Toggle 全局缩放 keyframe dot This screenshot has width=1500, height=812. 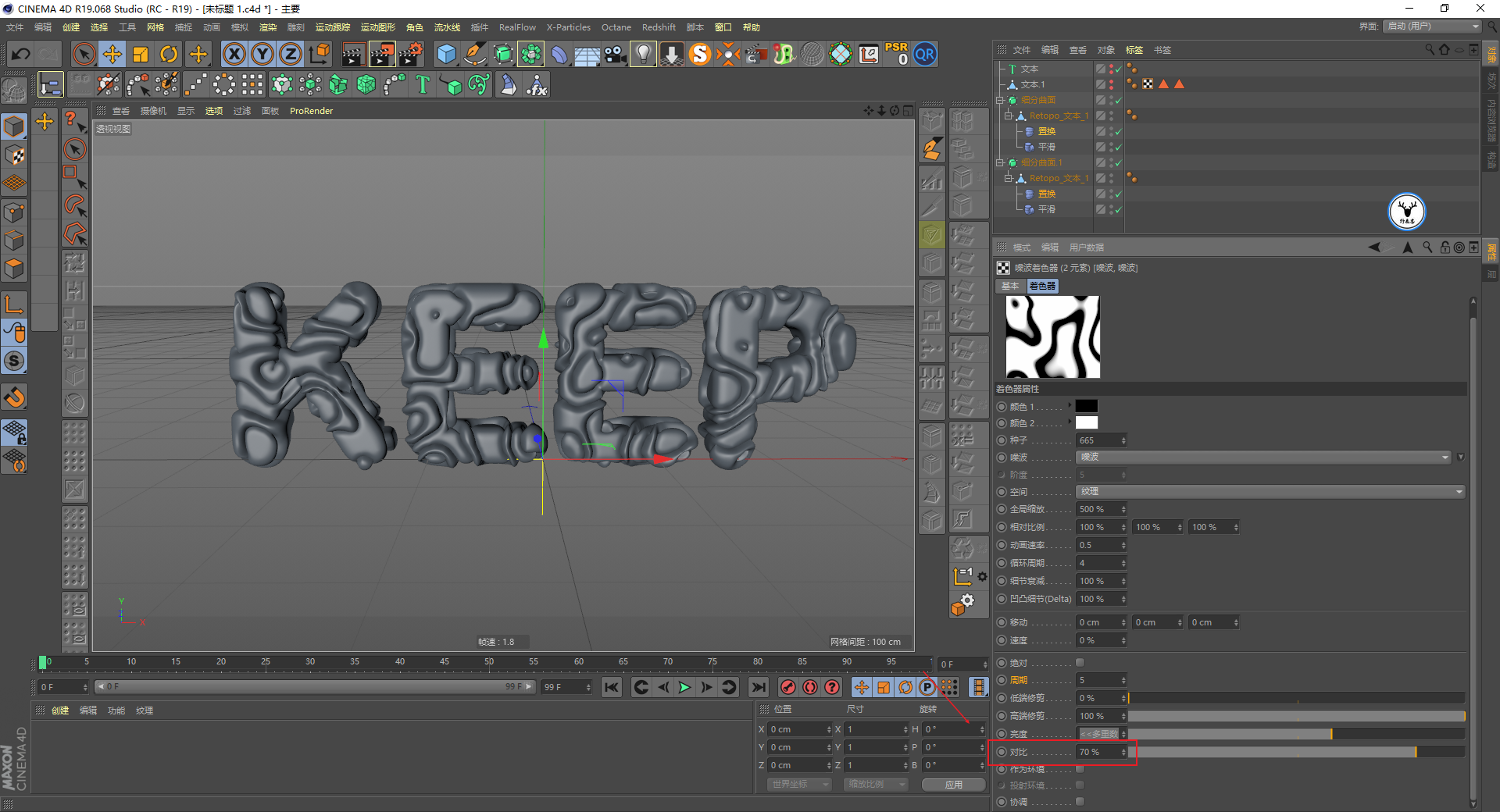point(1002,509)
